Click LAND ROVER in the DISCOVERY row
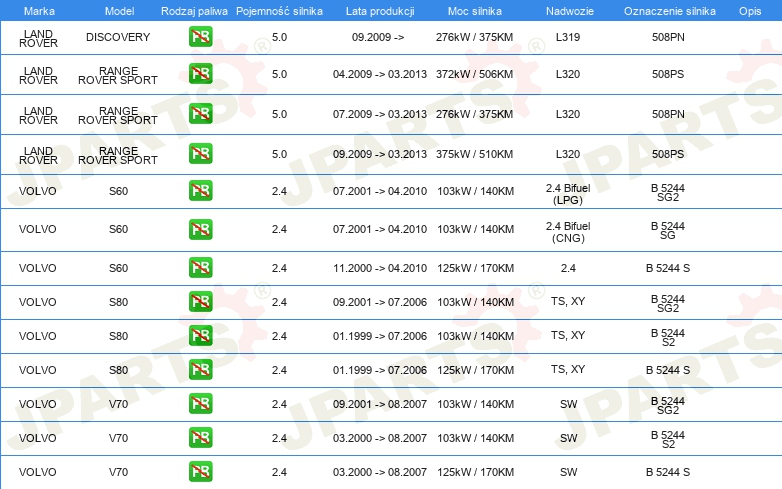 [38, 38]
